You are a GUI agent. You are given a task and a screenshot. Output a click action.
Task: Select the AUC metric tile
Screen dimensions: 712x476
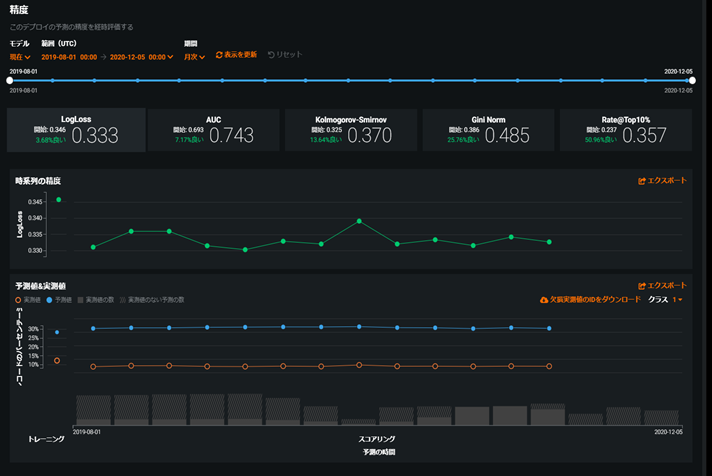pyautogui.click(x=213, y=130)
